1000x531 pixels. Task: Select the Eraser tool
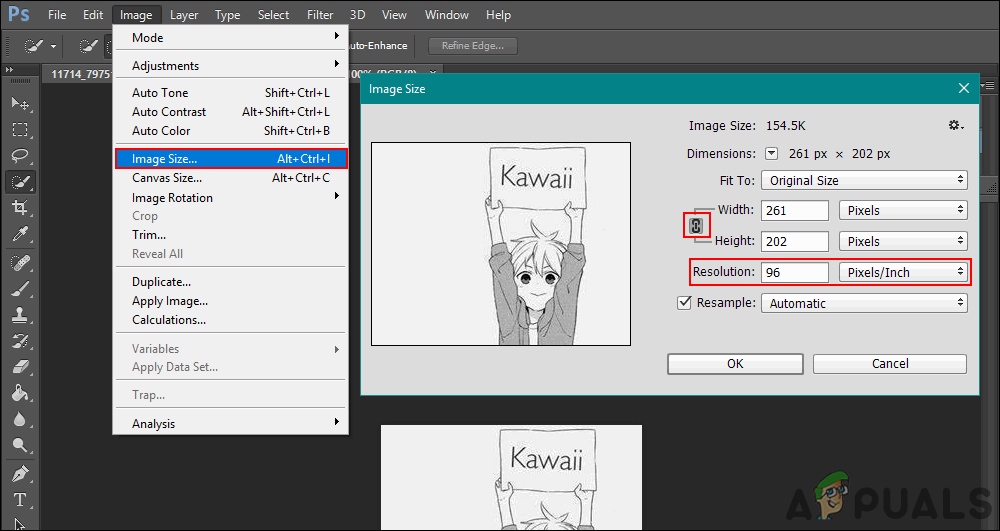click(19, 367)
